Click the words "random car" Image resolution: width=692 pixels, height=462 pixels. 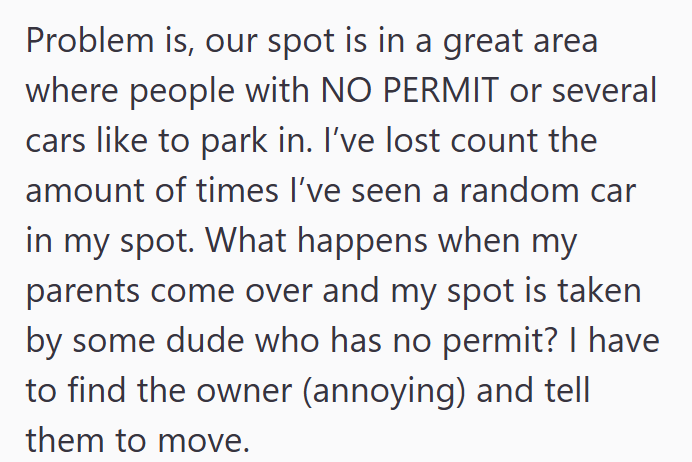548,191
